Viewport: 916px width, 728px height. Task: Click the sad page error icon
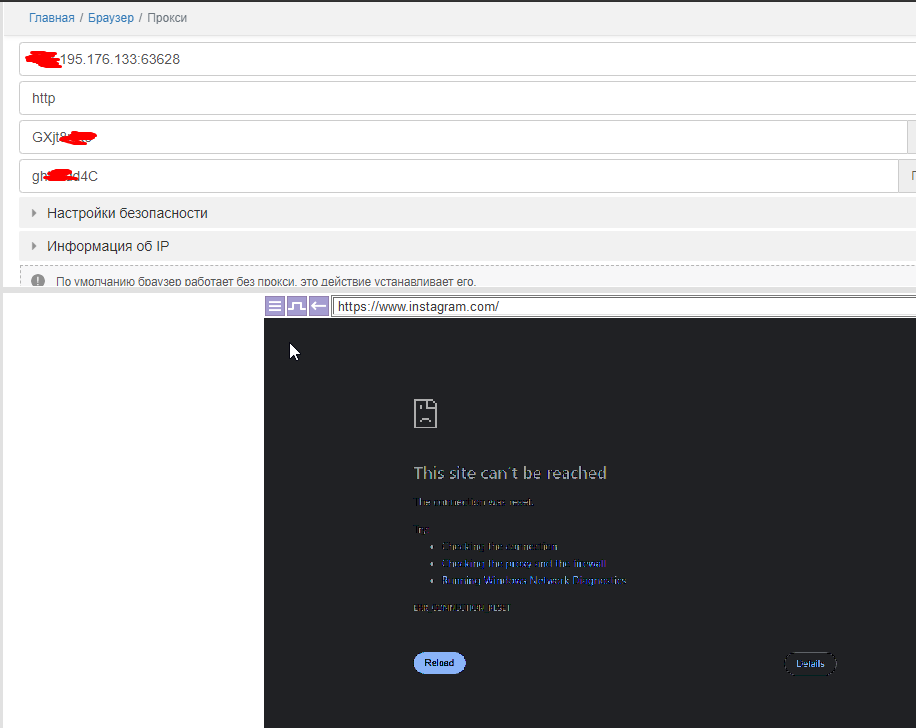coord(426,413)
